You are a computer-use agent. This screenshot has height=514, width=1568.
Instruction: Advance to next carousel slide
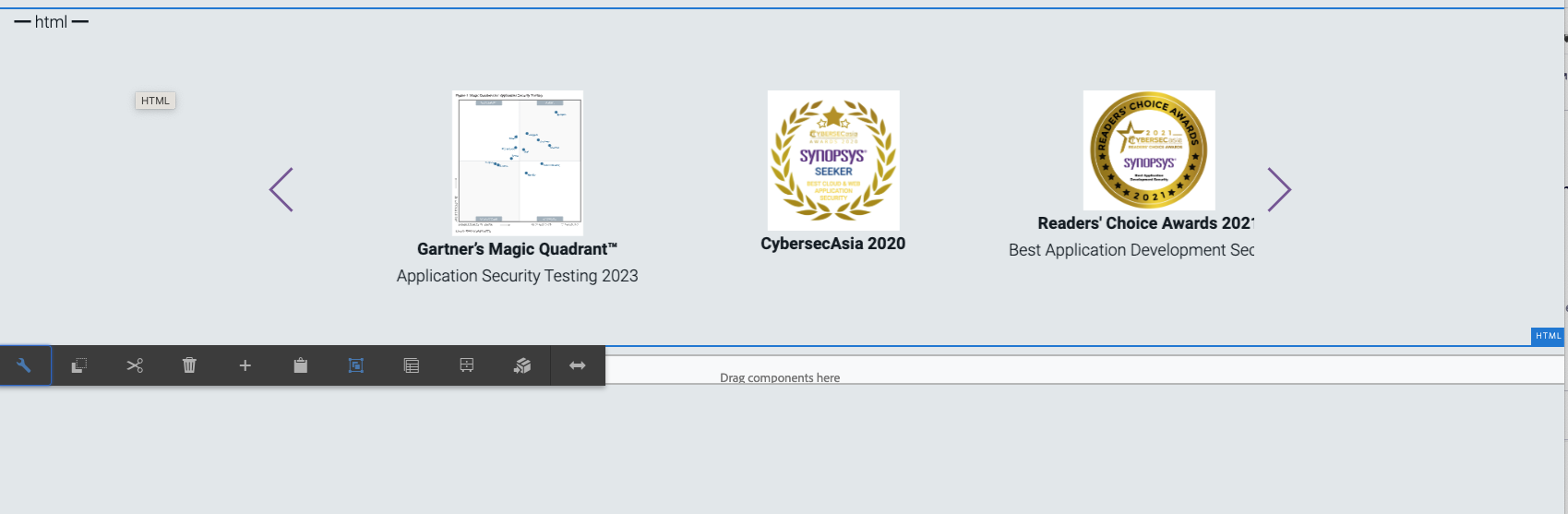[x=1279, y=189]
